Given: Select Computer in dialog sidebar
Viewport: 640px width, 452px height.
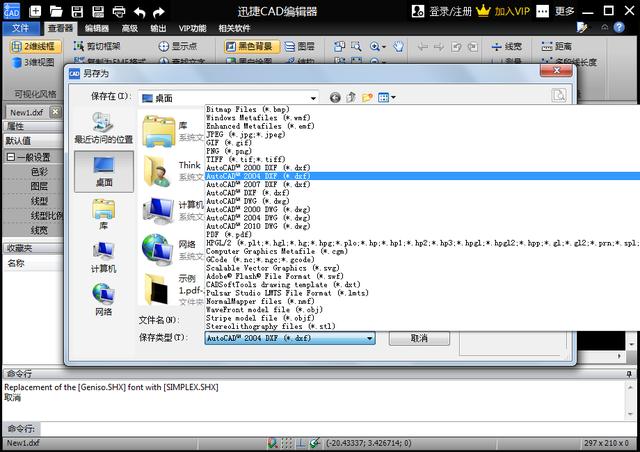Looking at the screenshot, I should [x=104, y=257].
